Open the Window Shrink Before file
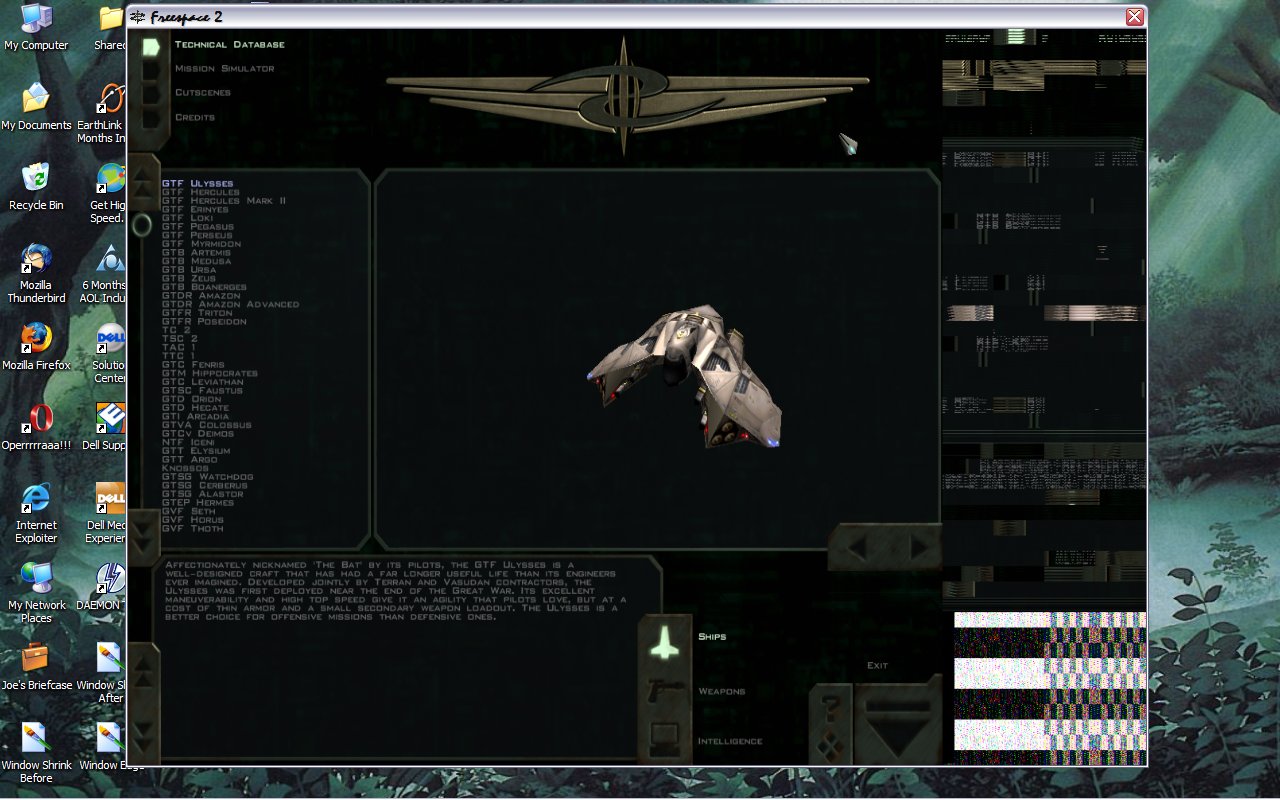The width and height of the screenshot is (1280, 800). [36, 752]
